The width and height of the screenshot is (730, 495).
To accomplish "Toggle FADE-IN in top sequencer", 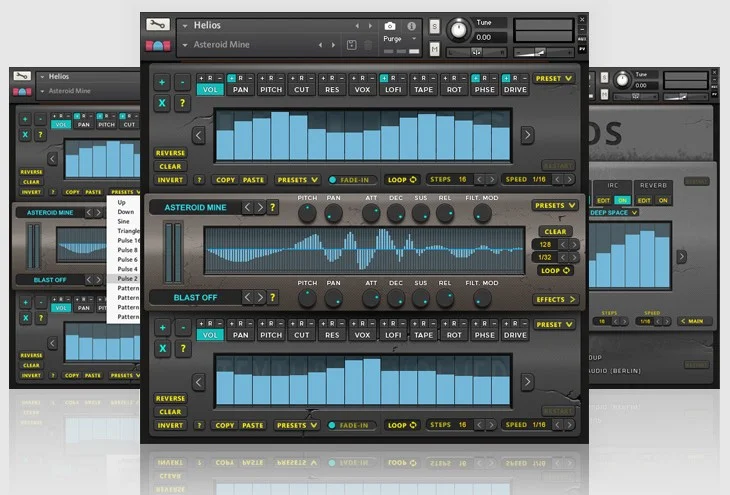I will tap(353, 180).
